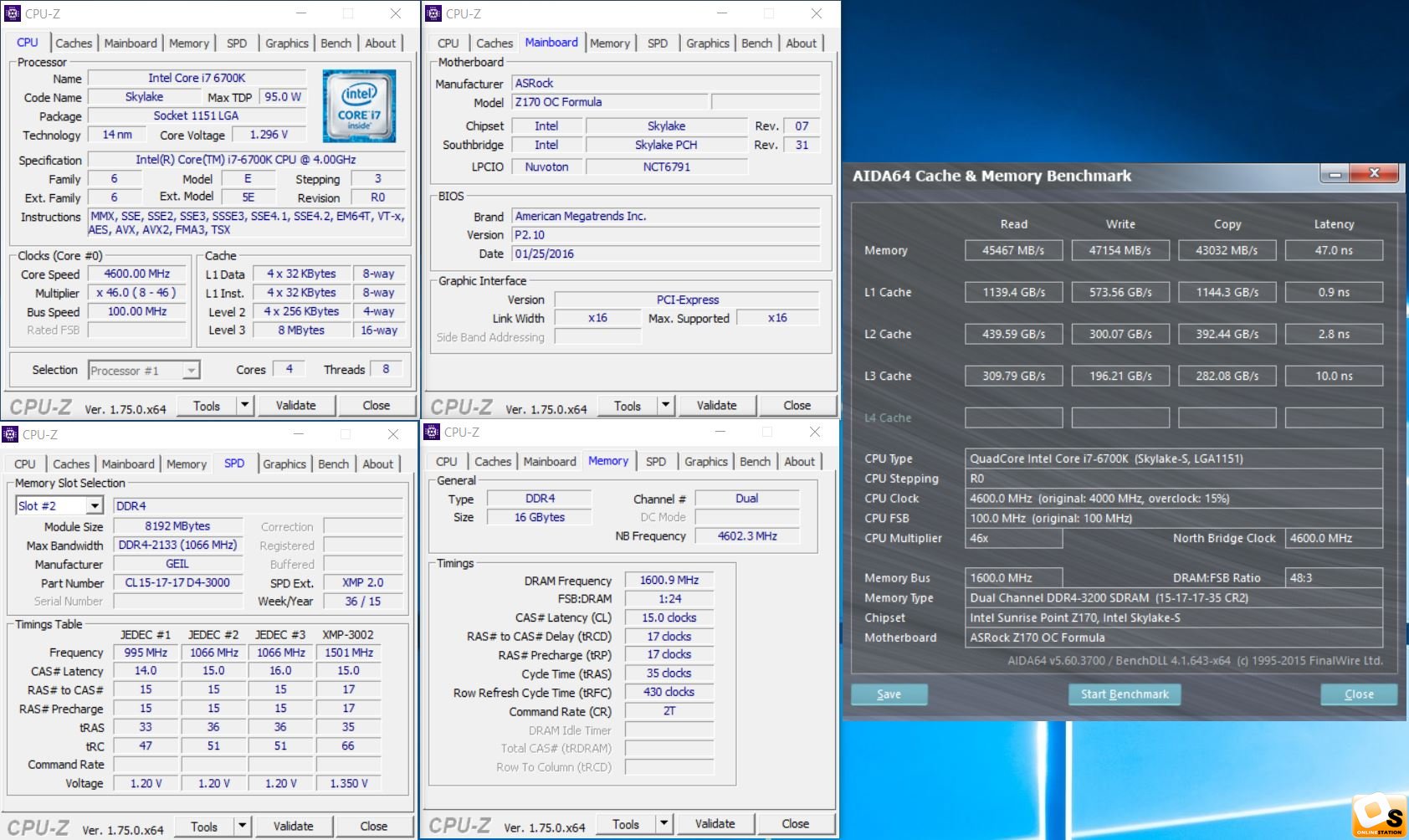Select SPD tab in the Memory window

[656, 462]
